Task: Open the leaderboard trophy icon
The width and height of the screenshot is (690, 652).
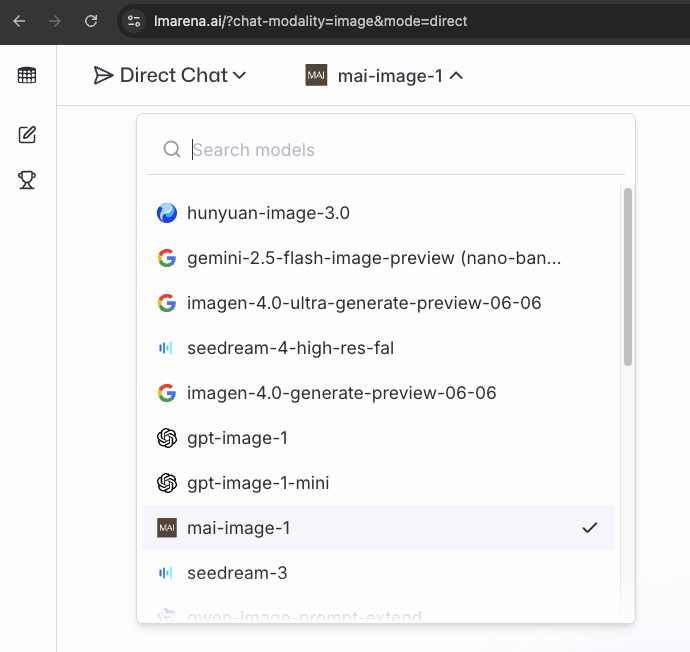Action: 27,180
